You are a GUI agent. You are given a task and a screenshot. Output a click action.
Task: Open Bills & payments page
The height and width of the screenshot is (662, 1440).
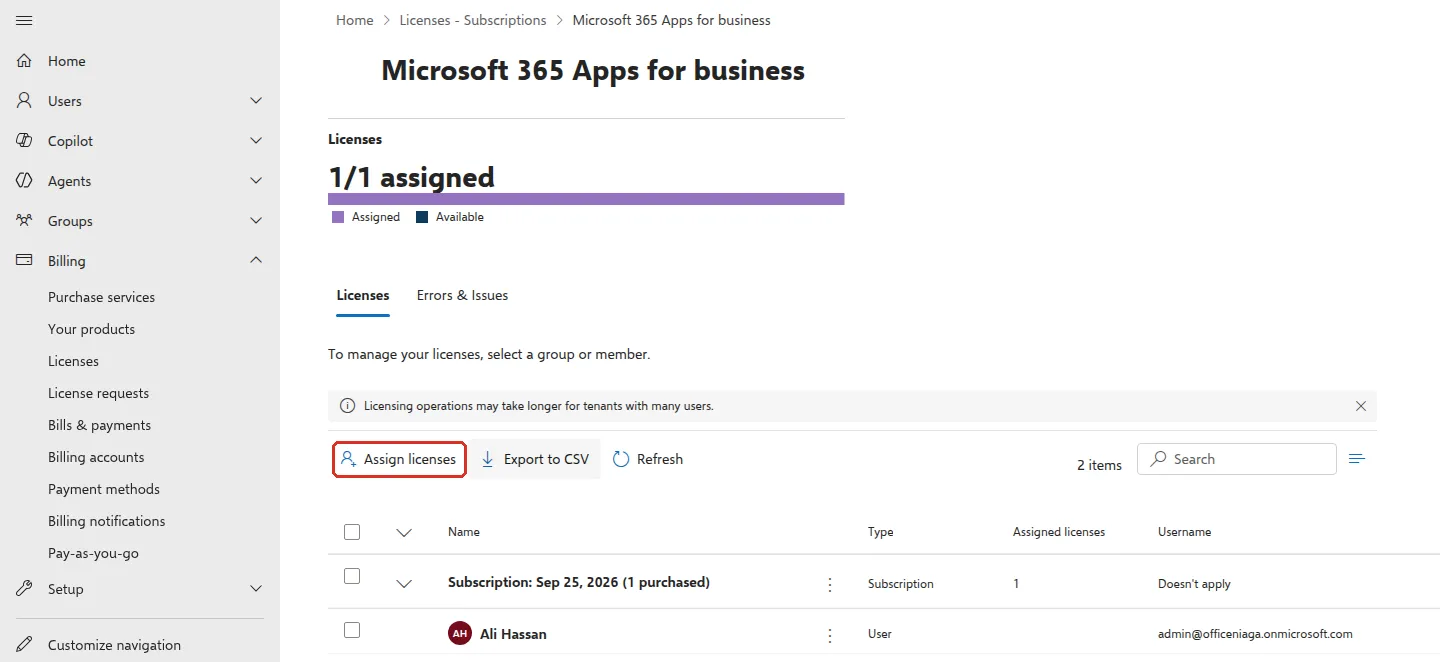[99, 425]
